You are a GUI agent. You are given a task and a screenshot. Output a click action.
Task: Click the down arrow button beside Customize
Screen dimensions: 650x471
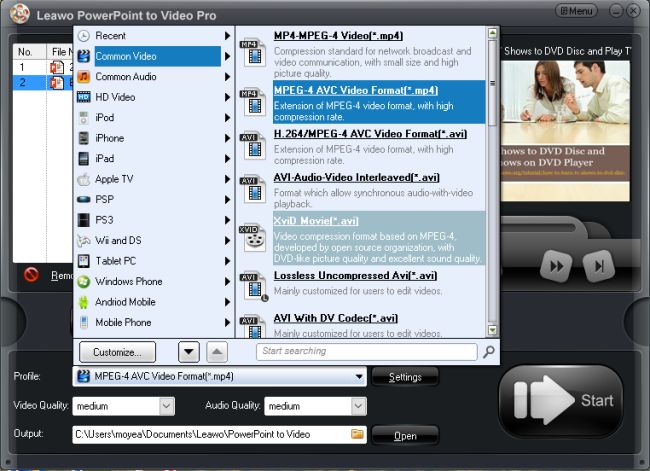tap(189, 352)
